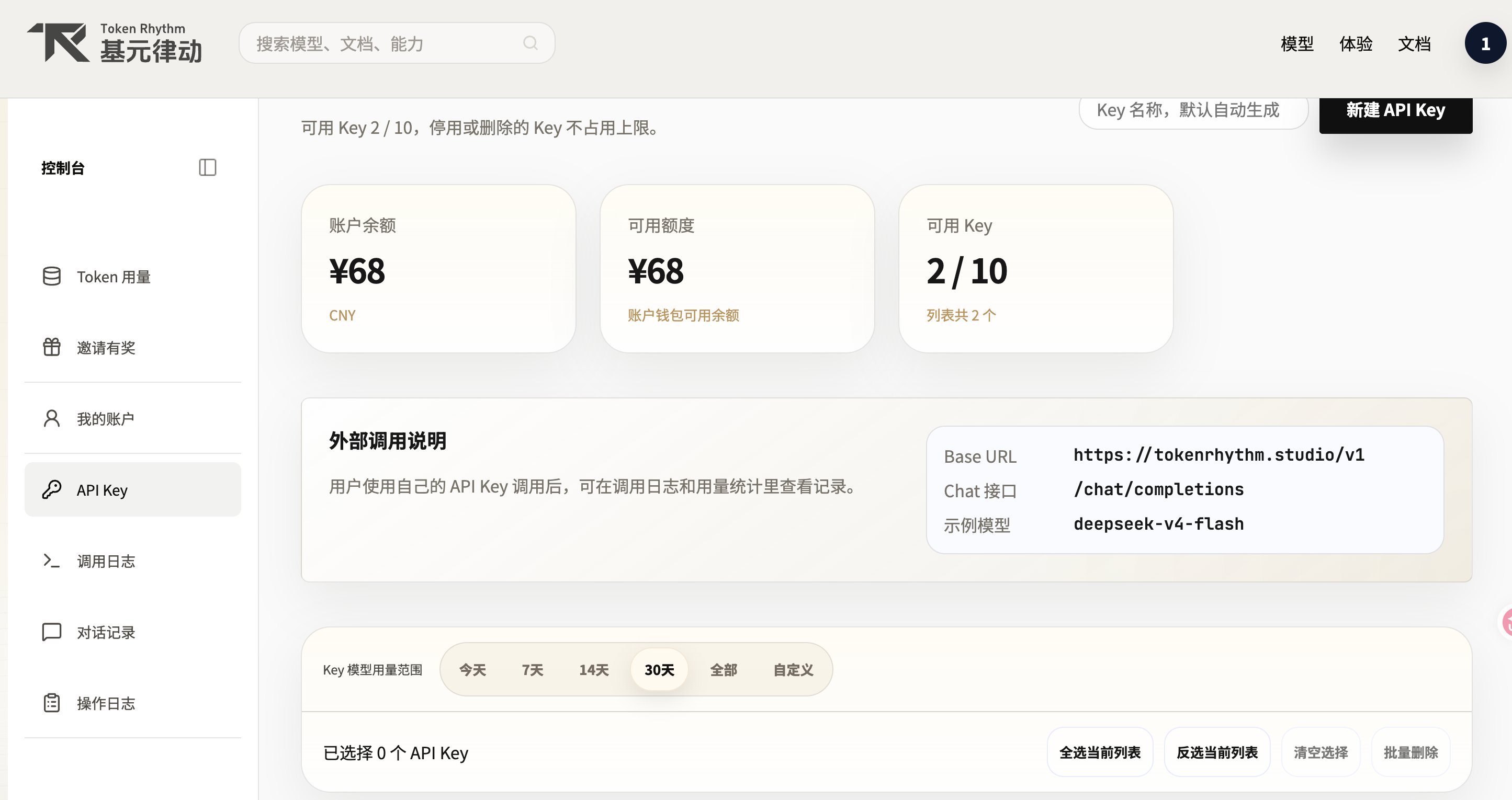Image resolution: width=1512 pixels, height=800 pixels.
Task: Click the Token 用量 database icon
Action: click(x=52, y=277)
